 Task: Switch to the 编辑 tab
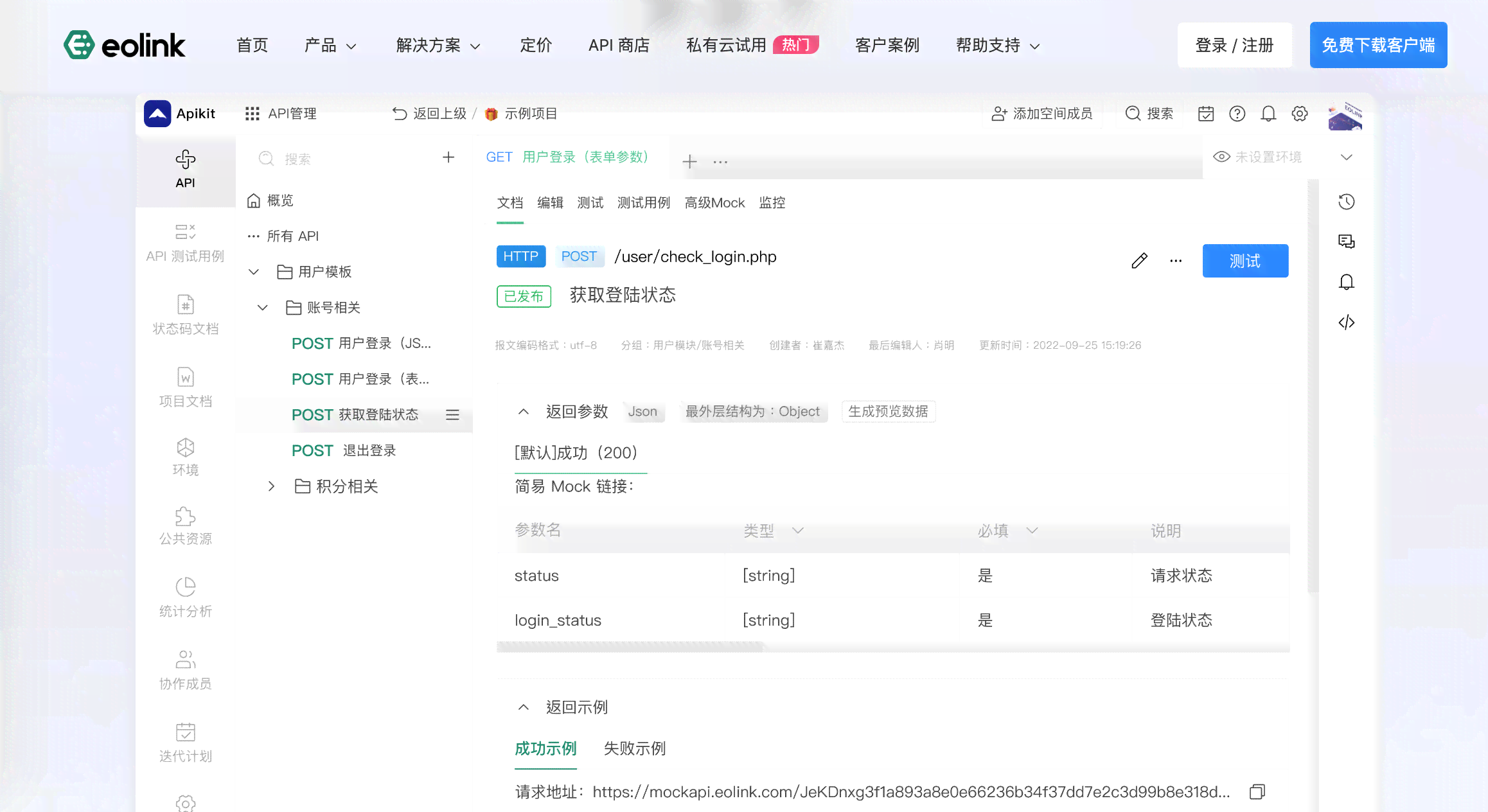[x=550, y=203]
